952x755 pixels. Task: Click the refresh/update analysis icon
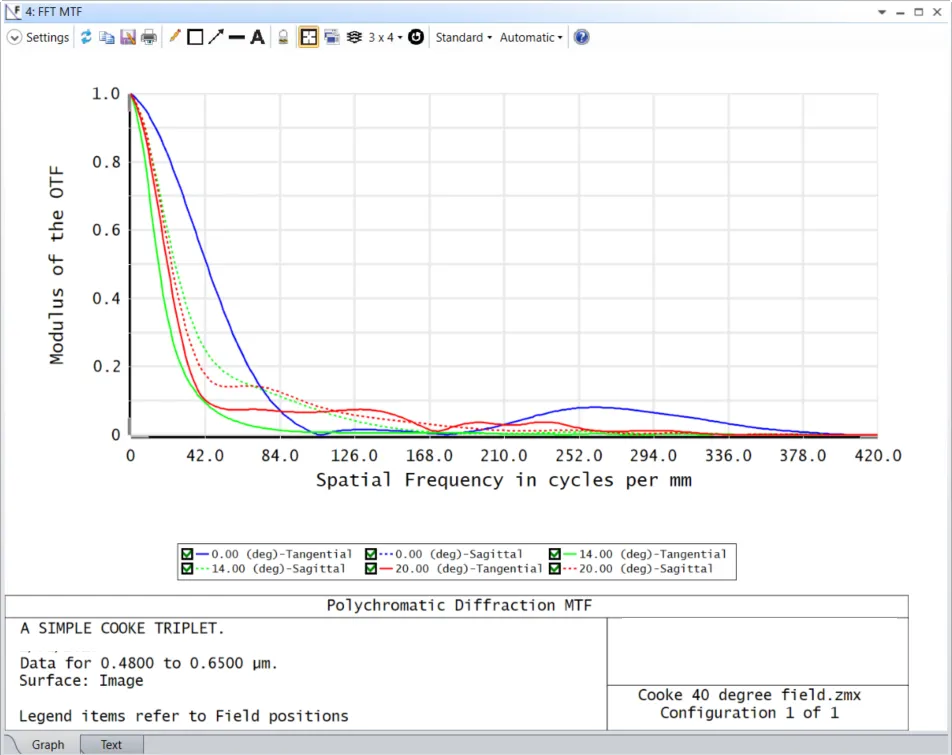click(x=86, y=37)
